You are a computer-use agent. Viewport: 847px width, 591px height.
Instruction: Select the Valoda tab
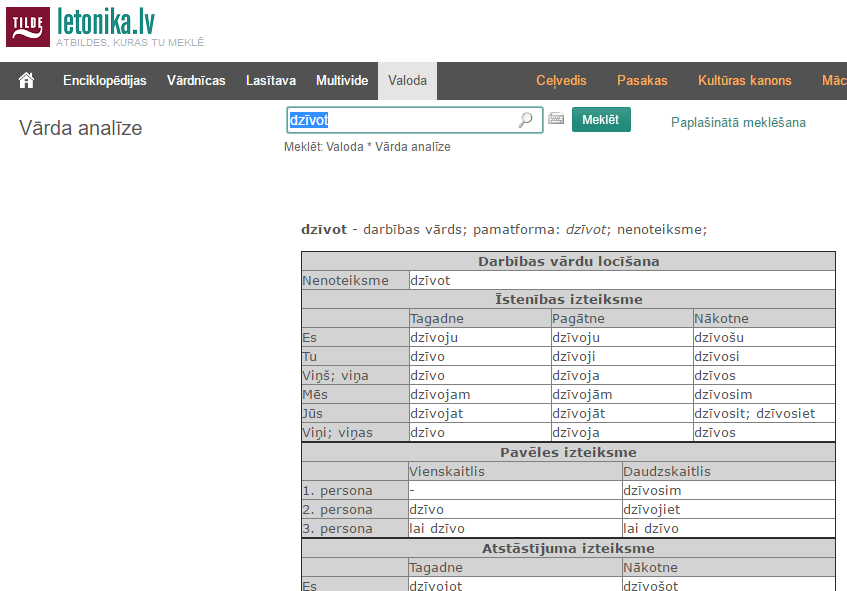tap(407, 80)
